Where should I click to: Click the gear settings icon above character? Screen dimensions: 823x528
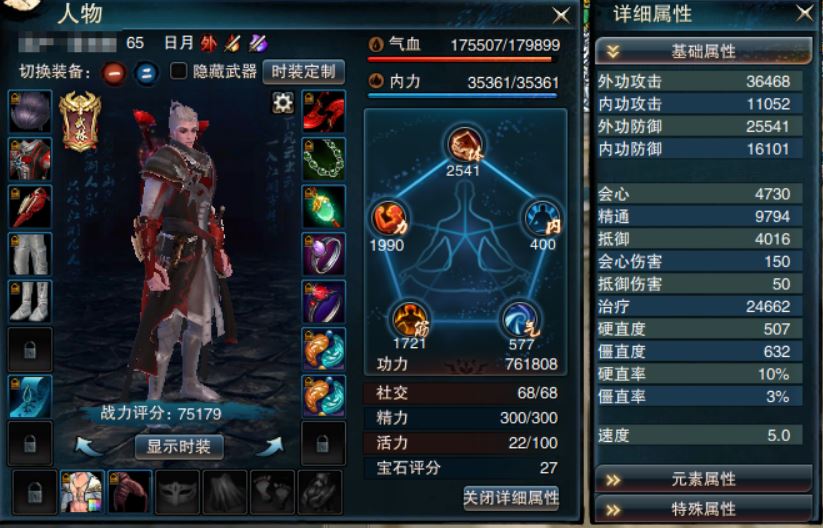tap(282, 102)
